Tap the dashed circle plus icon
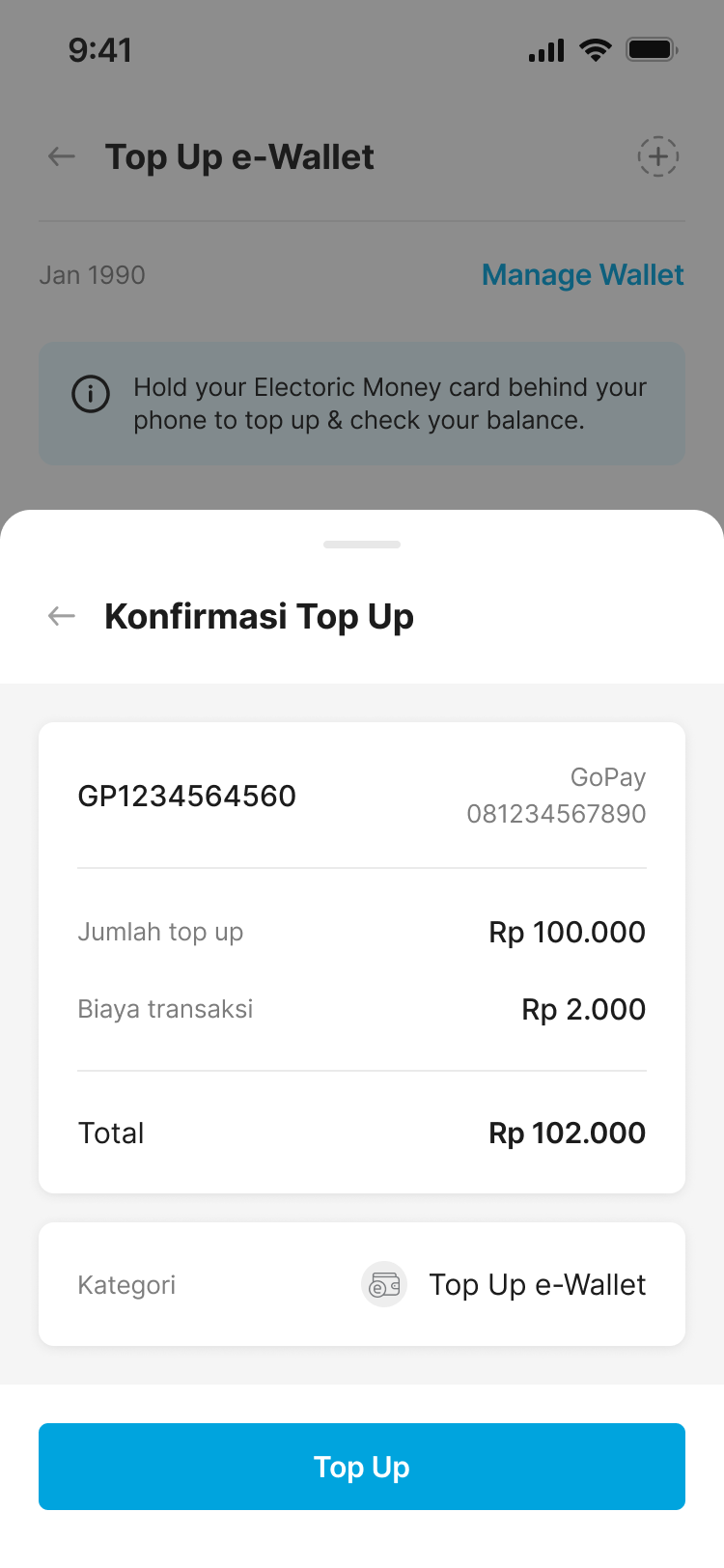This screenshot has width=724, height=1568. click(657, 156)
